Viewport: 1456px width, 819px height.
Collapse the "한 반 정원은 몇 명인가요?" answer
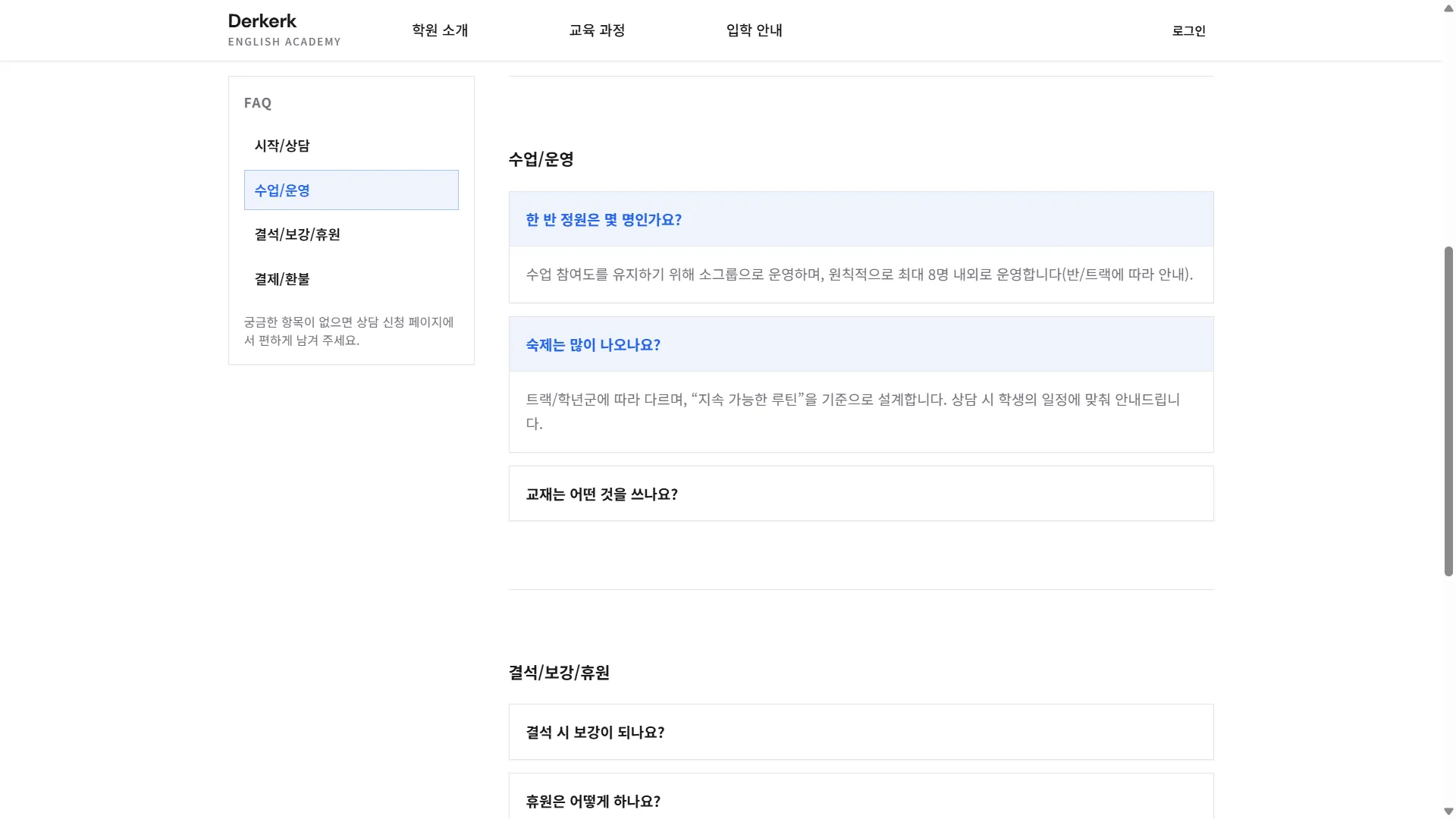pos(603,219)
